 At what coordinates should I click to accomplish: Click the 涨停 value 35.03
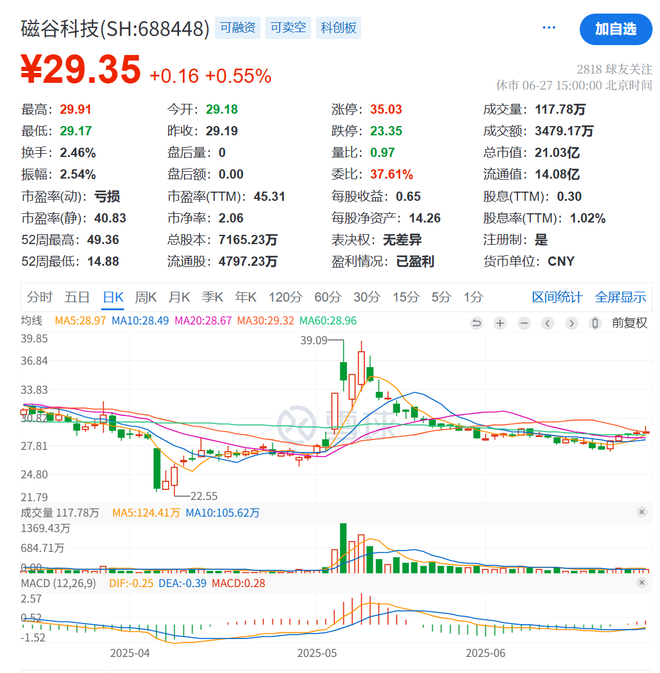[x=386, y=109]
